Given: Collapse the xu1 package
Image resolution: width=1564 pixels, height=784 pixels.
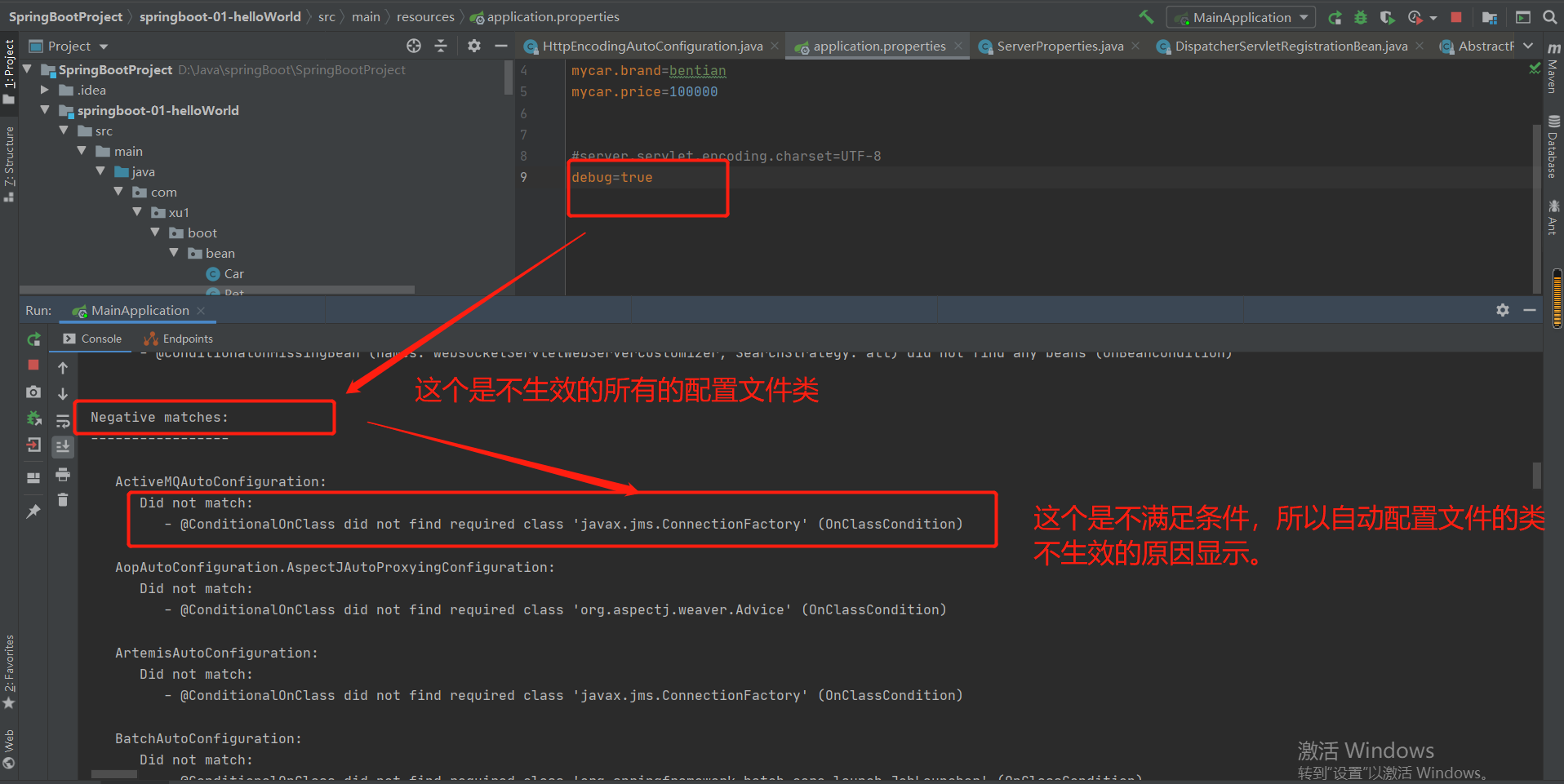Looking at the screenshot, I should tap(138, 212).
